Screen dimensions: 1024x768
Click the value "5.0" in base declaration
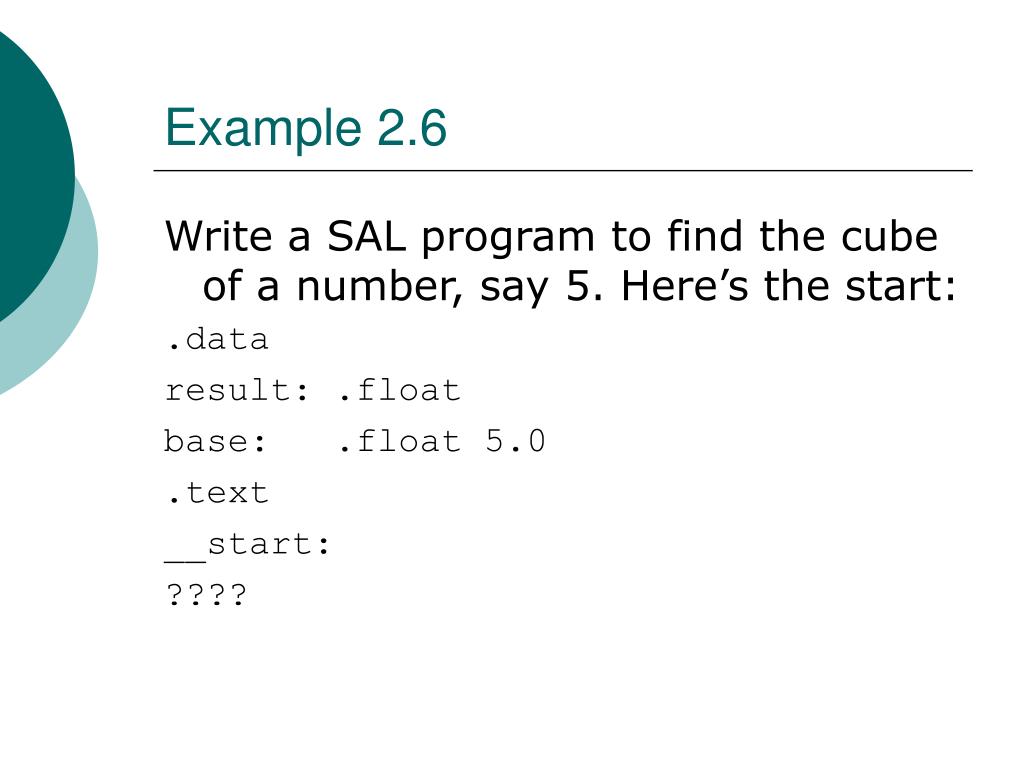click(x=515, y=441)
